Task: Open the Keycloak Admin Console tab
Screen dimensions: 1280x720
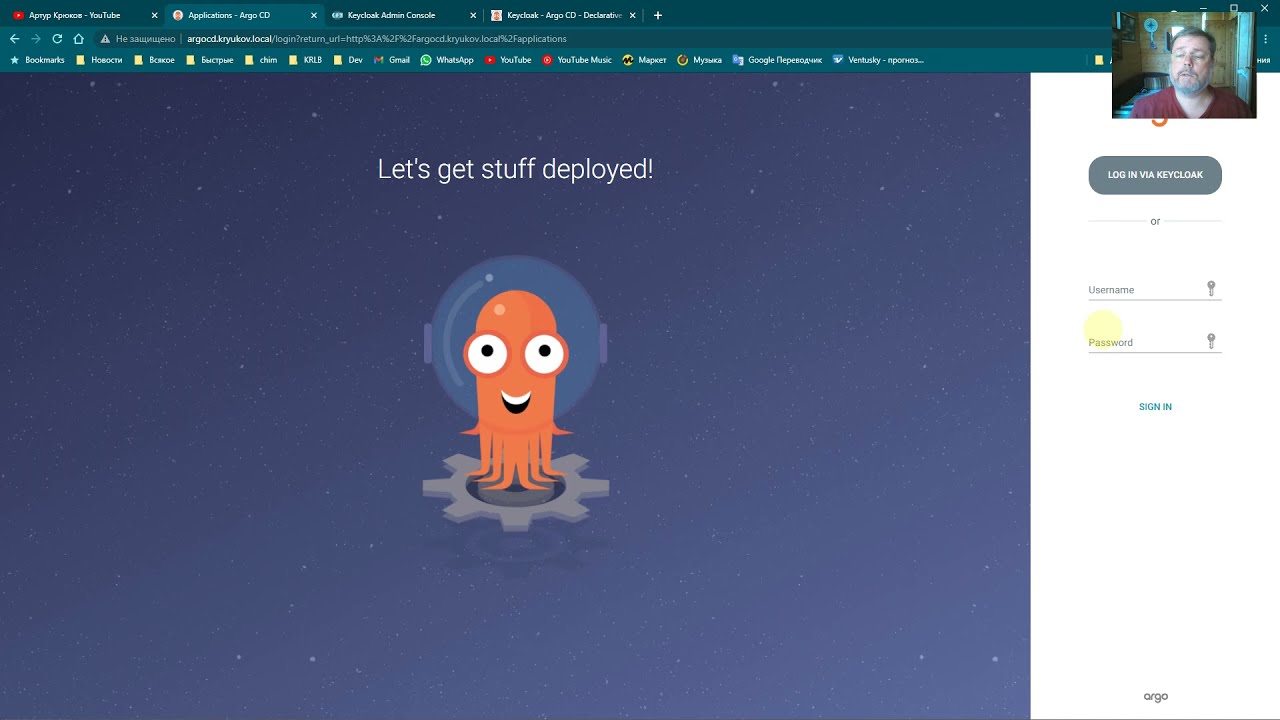Action: [402, 15]
